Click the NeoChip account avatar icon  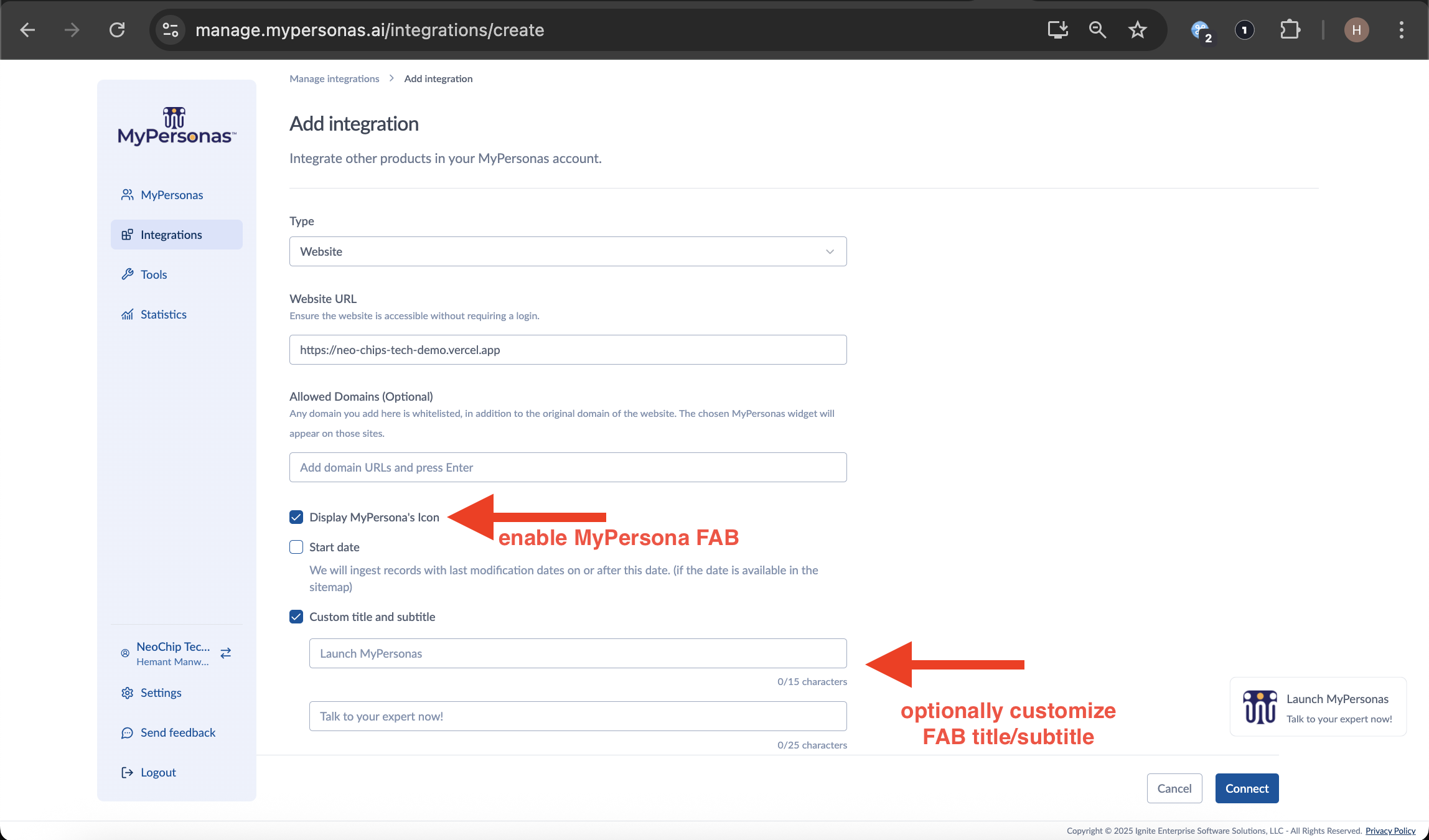[125, 653]
